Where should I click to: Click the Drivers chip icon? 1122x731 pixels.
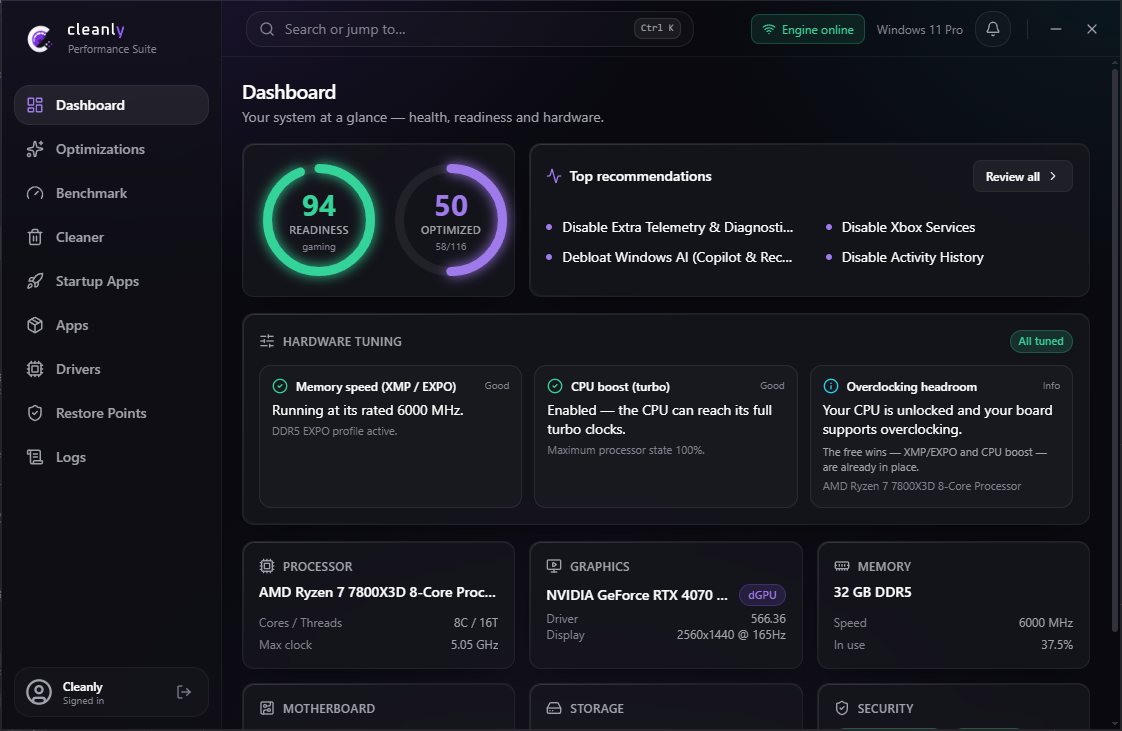tap(35, 369)
